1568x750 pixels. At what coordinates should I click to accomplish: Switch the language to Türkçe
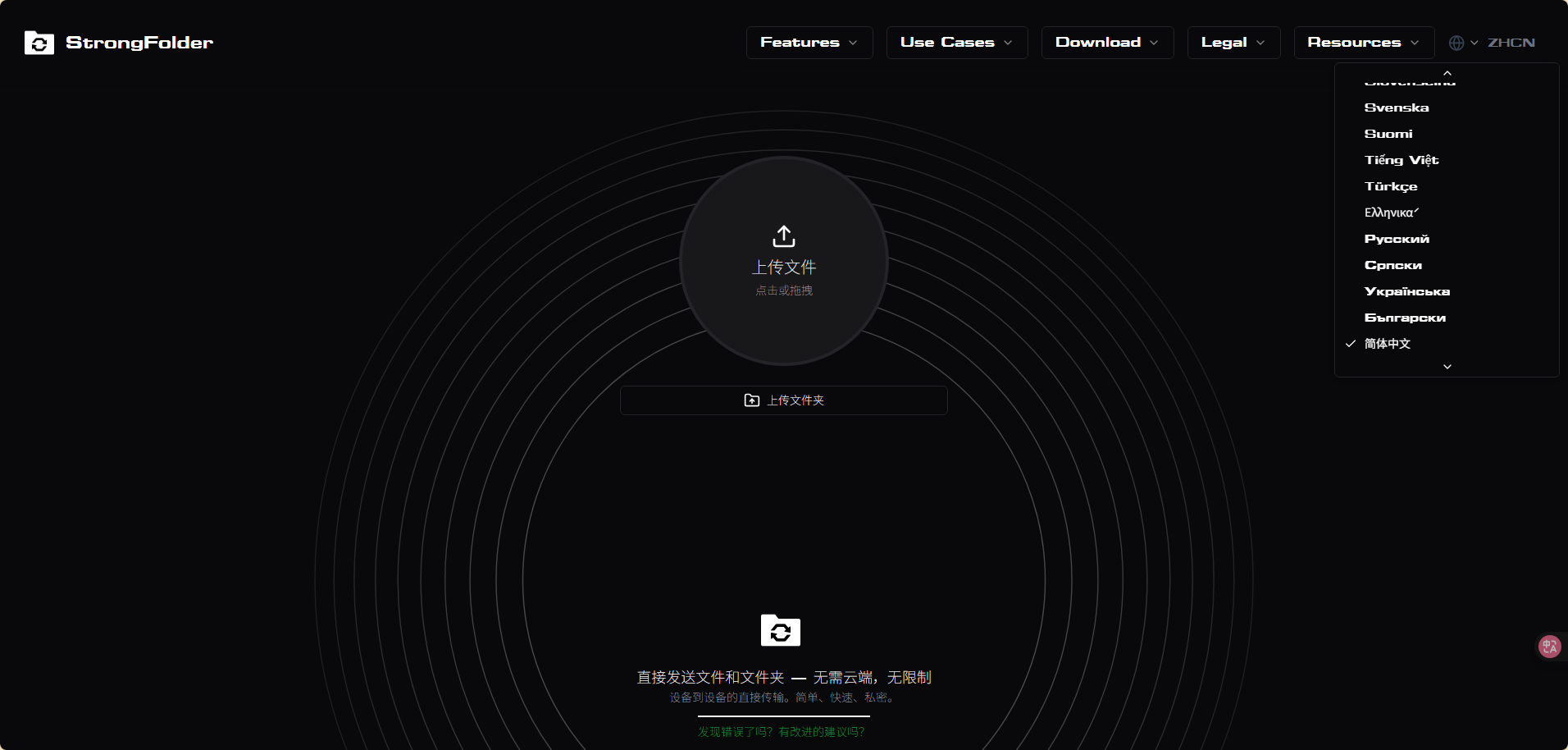coord(1390,186)
